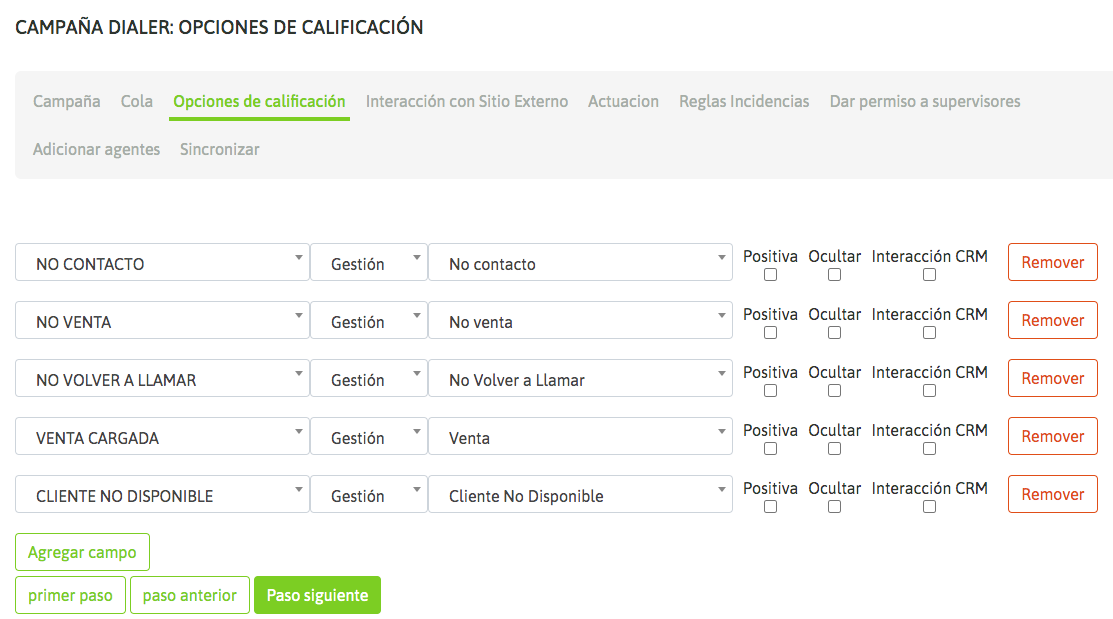Remove the NO VENTA qualification row
Viewport: 1113px width, 619px height.
pos(1052,321)
